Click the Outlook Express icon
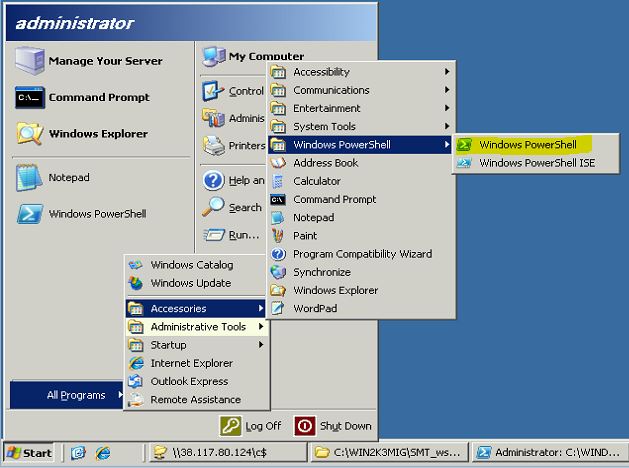This screenshot has width=629, height=468. pos(135,381)
